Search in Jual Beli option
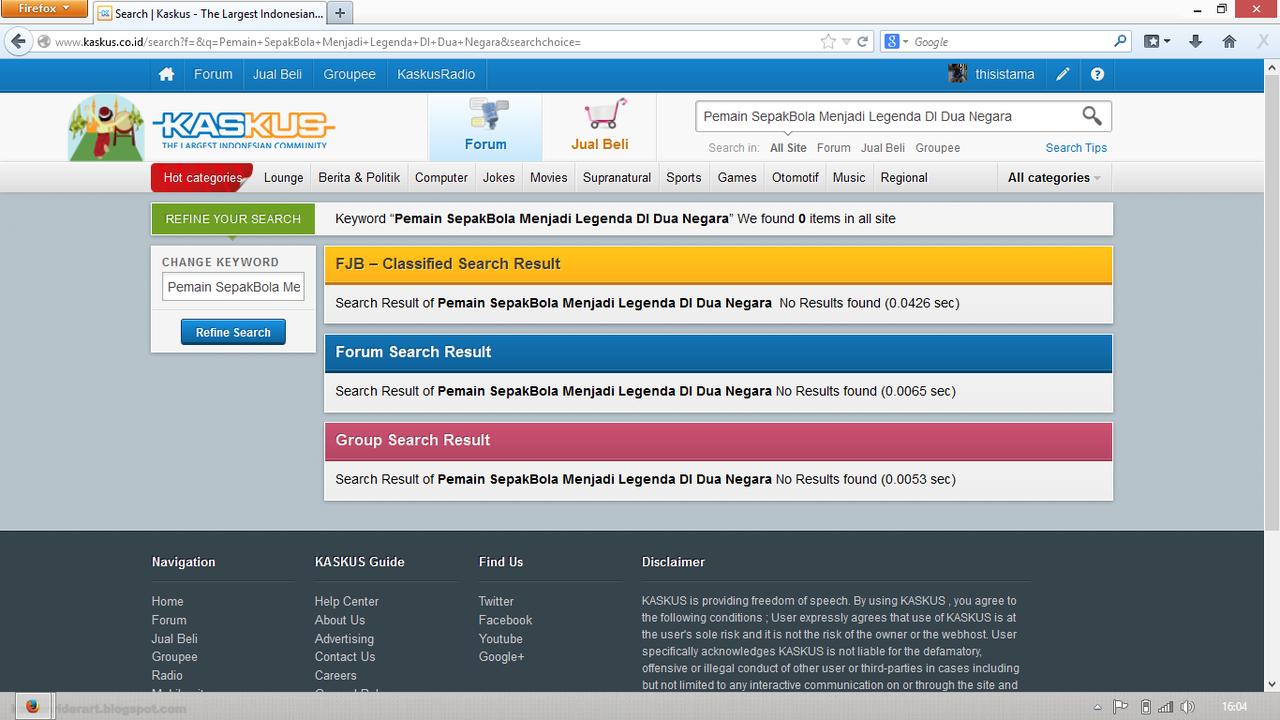The height and width of the screenshot is (720, 1280). tap(883, 148)
